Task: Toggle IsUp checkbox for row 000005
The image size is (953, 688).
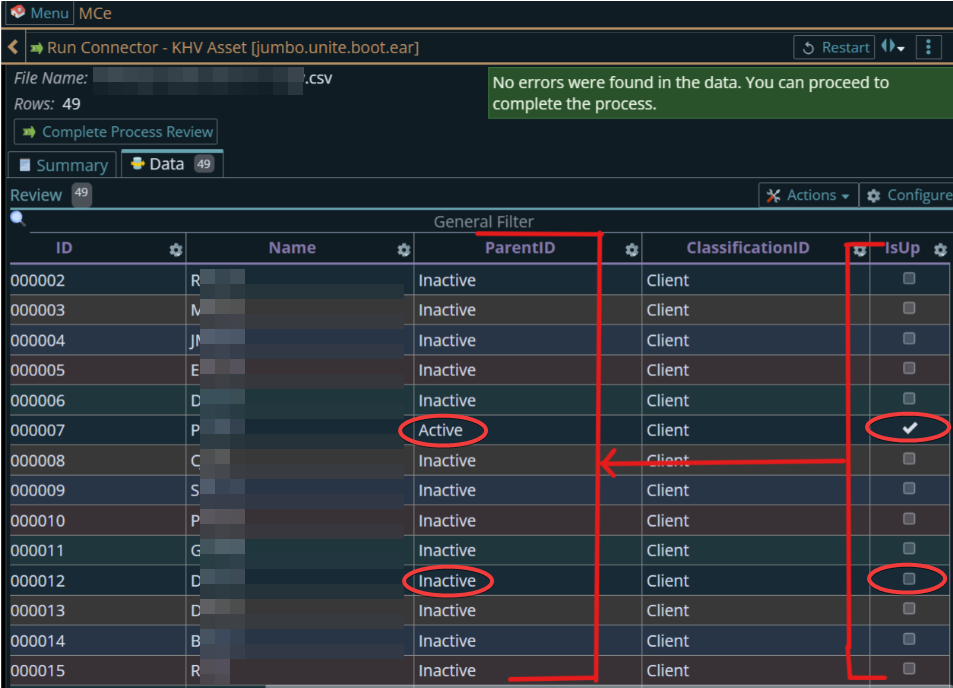Action: [909, 368]
